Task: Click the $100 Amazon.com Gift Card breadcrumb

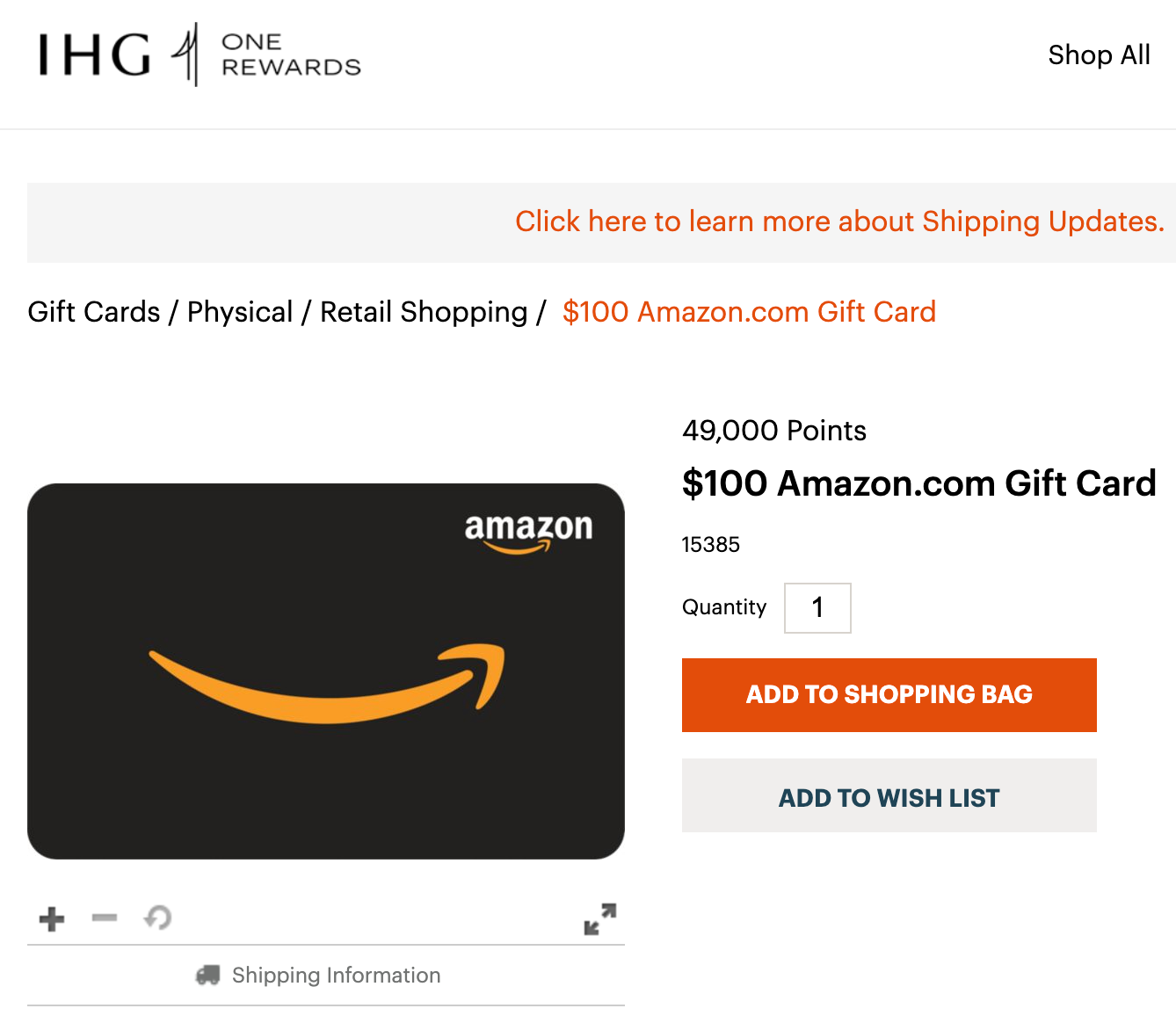Action: pos(750,312)
